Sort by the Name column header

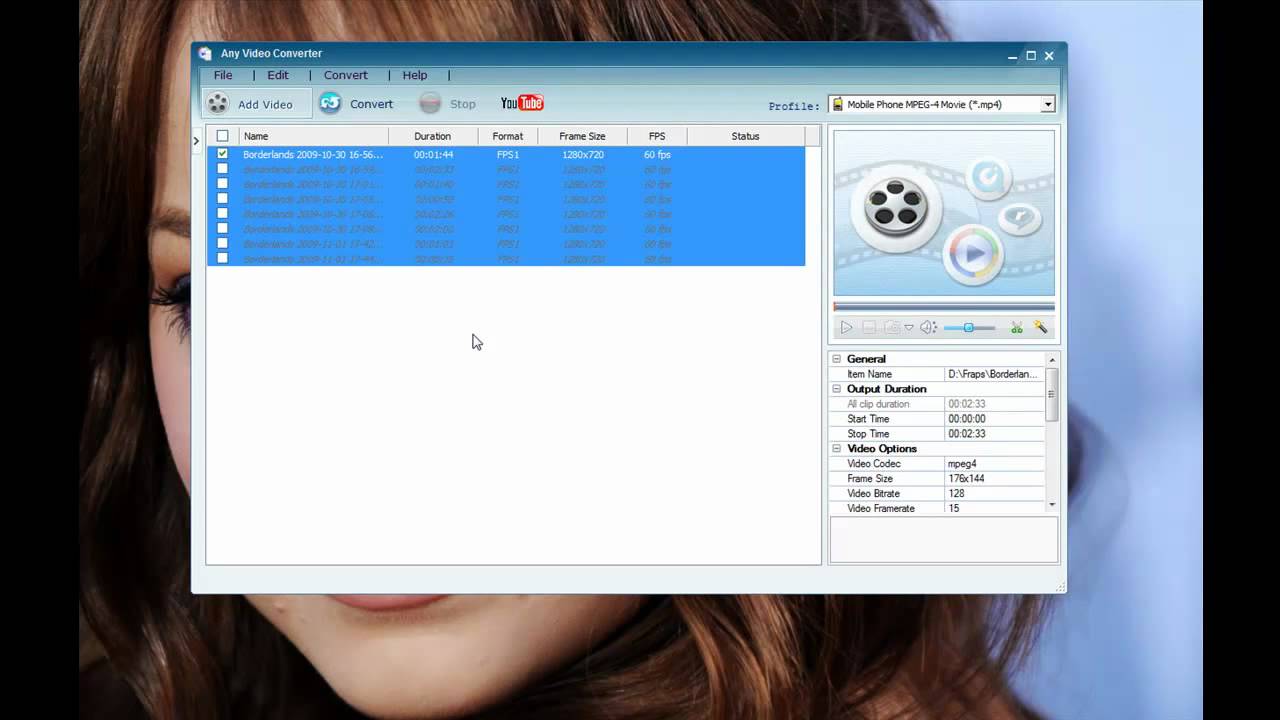point(313,136)
